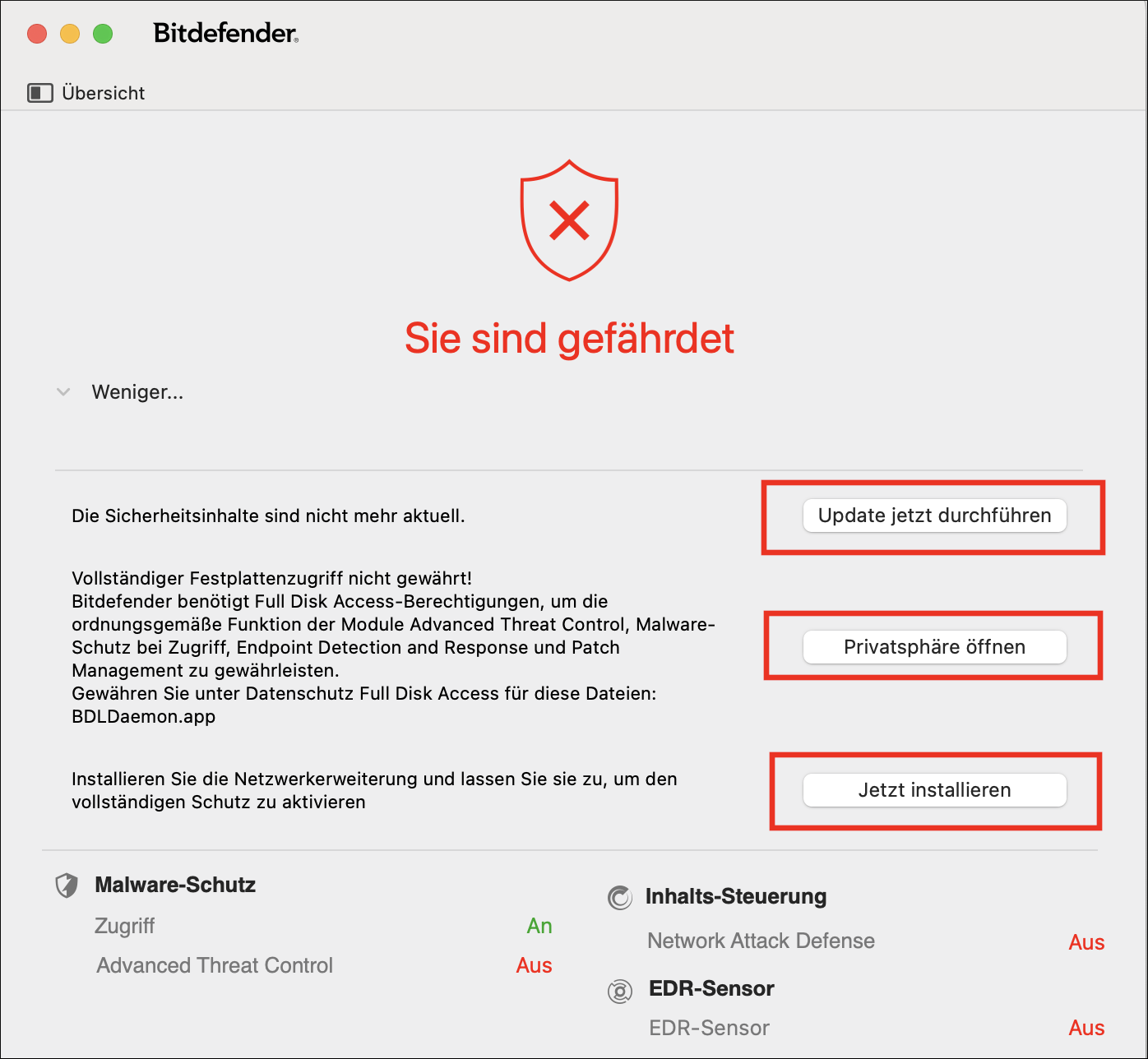Click the Inhalts-Steuerung circular icon
Screen dimensions: 1148x1059
click(620, 898)
